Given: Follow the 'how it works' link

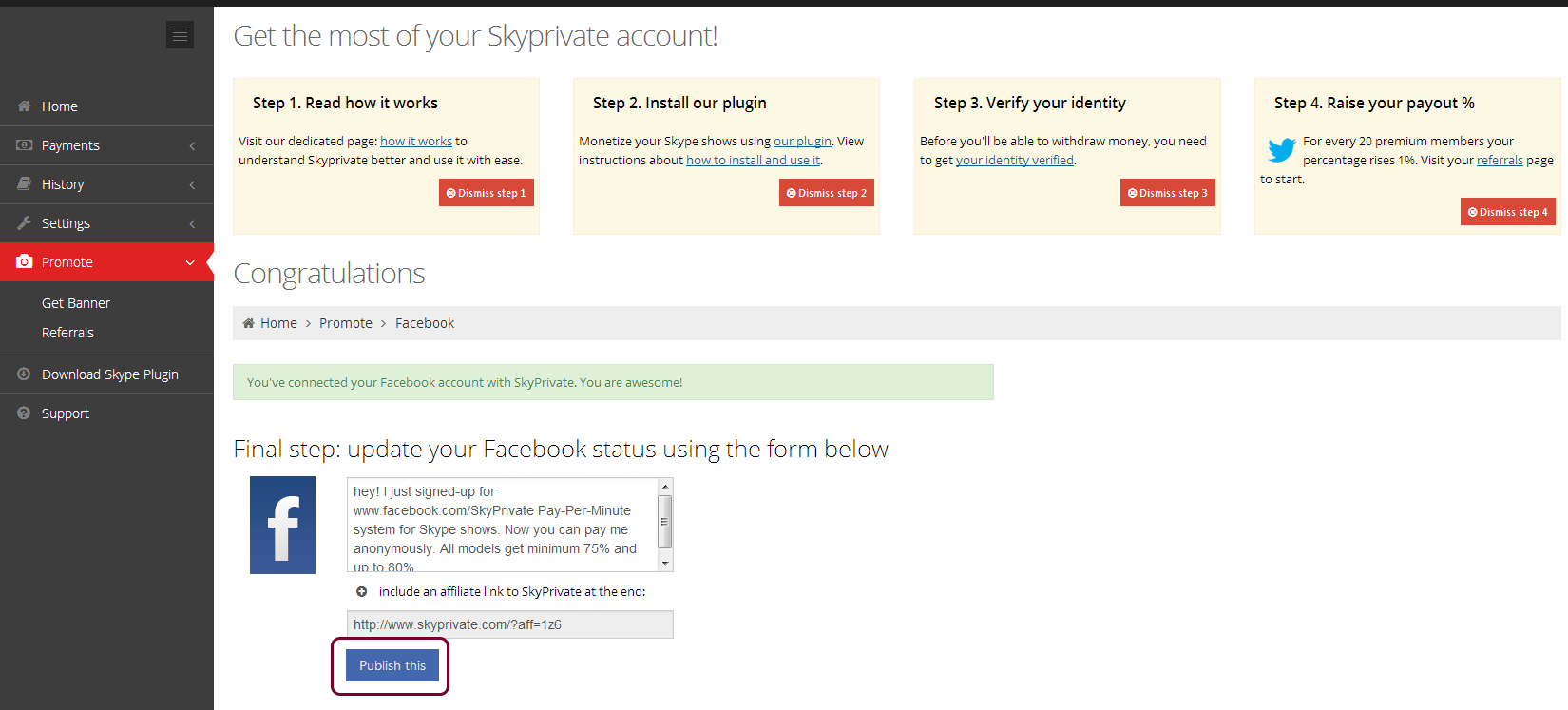Looking at the screenshot, I should pos(416,141).
